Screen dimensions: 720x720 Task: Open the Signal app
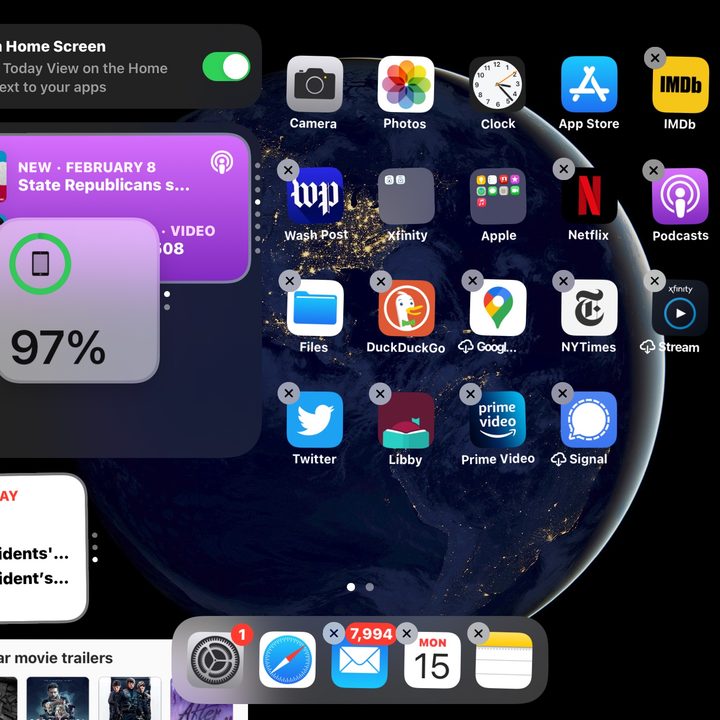[589, 420]
